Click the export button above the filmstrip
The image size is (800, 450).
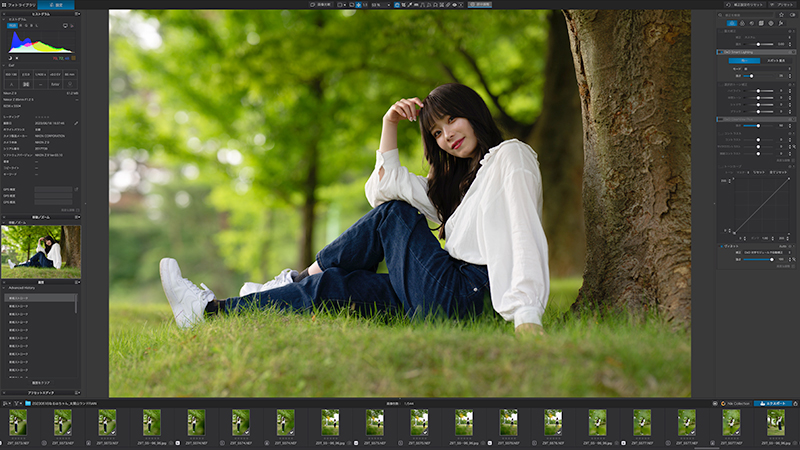click(x=773, y=403)
